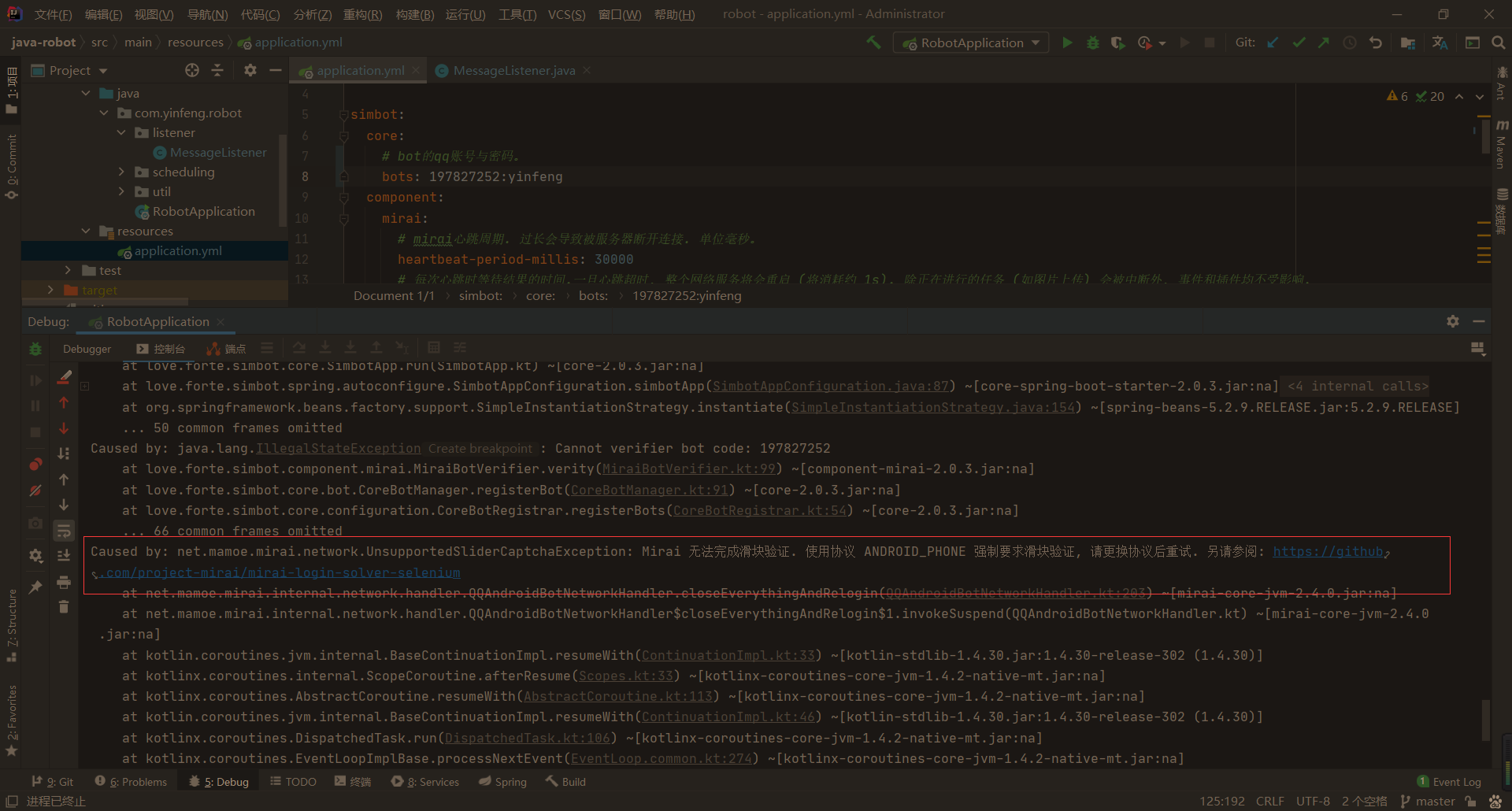Click the Build project hammer icon

coord(873,43)
